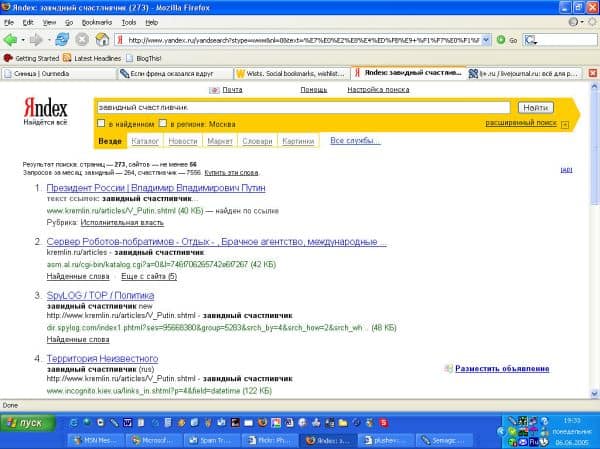Click the yellow folder quick launch icon

click(343, 423)
